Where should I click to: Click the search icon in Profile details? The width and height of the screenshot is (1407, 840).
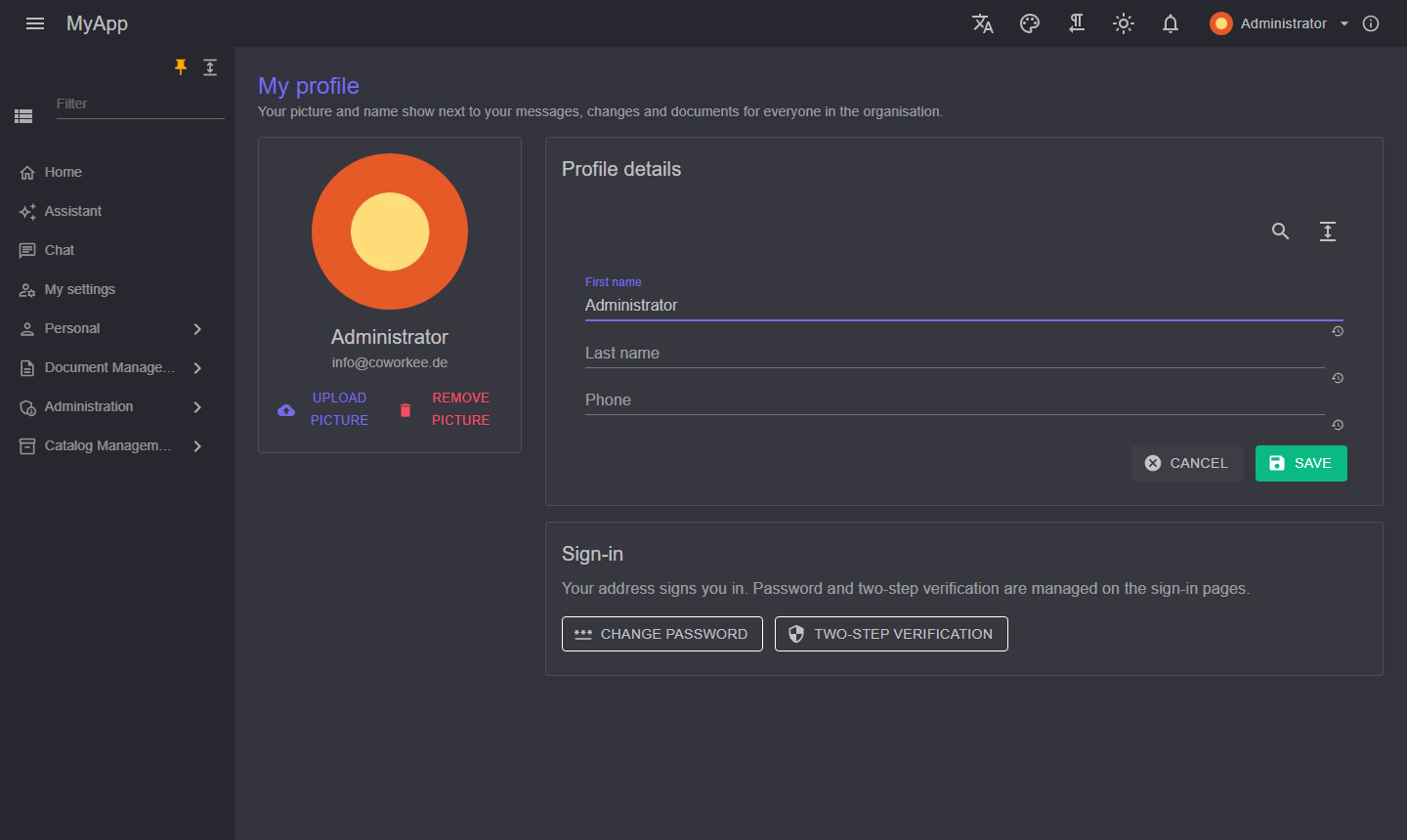(1281, 231)
